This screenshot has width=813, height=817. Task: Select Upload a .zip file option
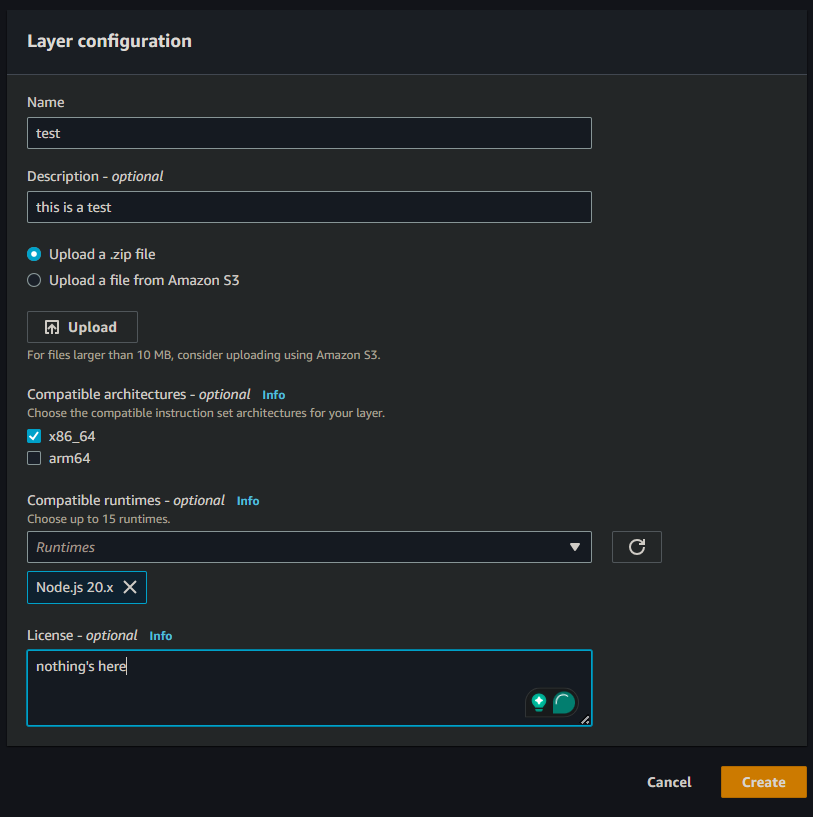[x=33, y=254]
